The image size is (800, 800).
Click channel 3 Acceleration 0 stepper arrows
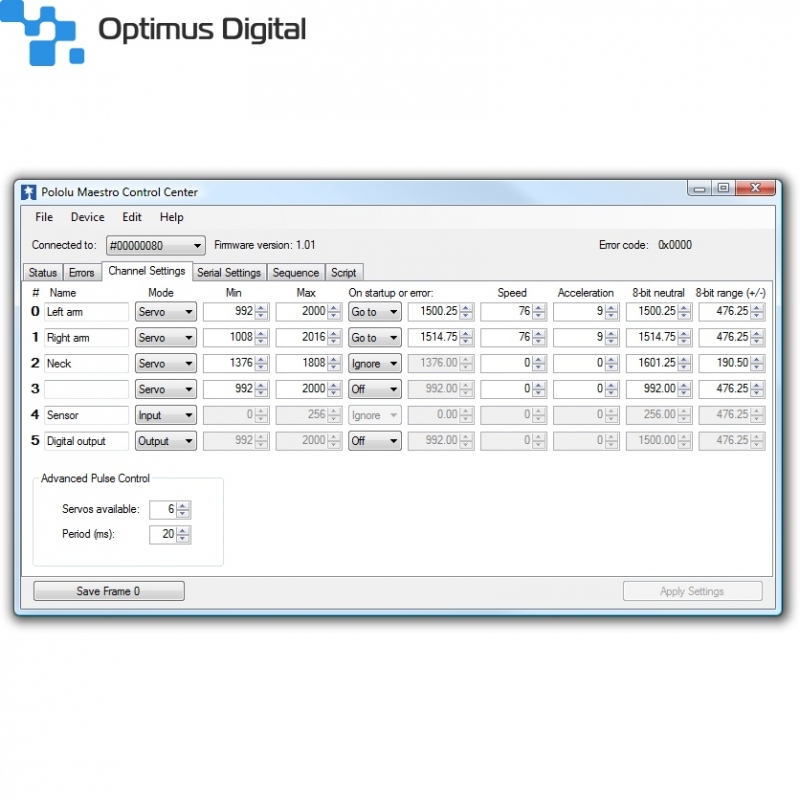(612, 389)
